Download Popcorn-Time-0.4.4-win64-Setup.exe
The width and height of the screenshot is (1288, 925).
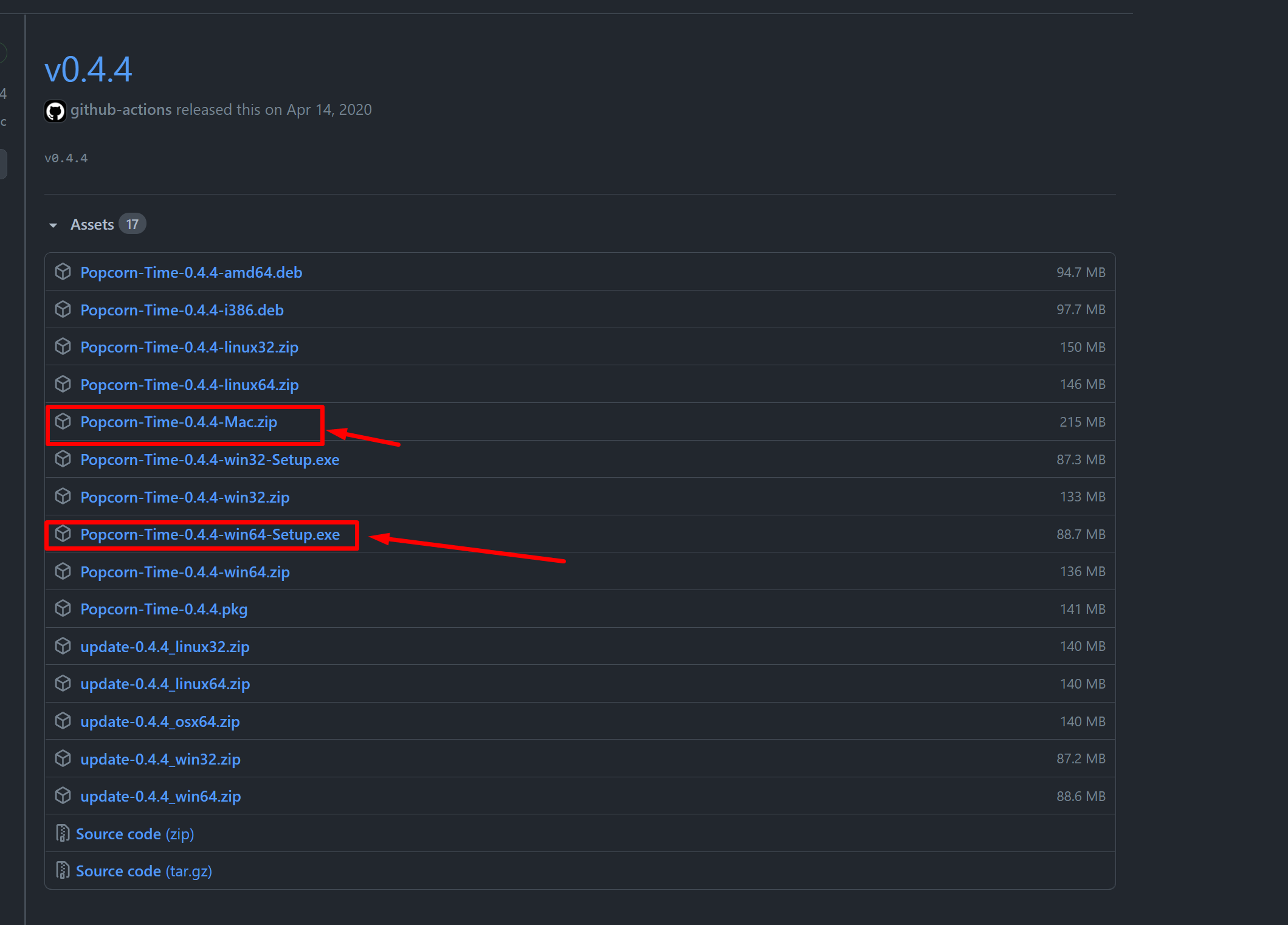210,534
